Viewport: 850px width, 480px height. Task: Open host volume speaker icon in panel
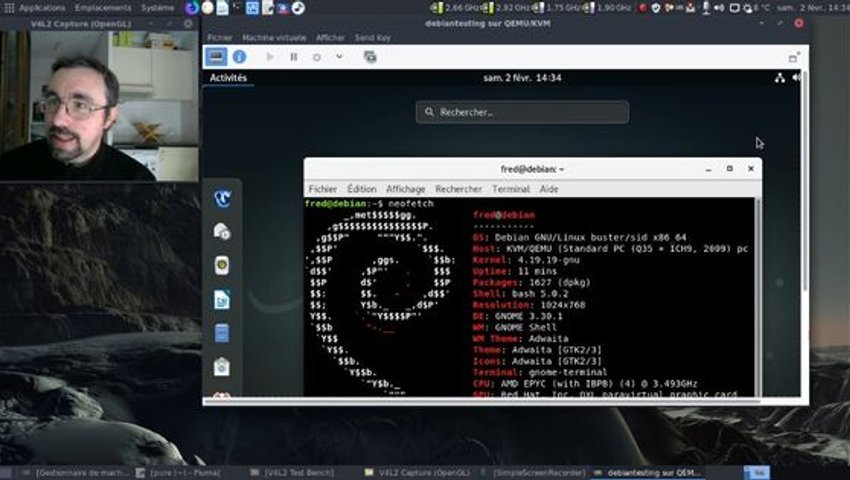coord(719,8)
